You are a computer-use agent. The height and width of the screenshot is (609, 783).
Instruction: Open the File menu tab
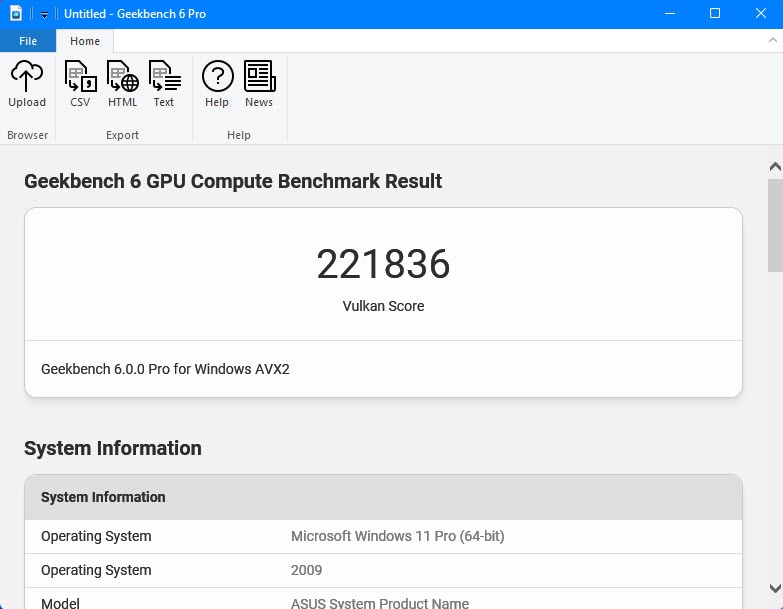28,41
